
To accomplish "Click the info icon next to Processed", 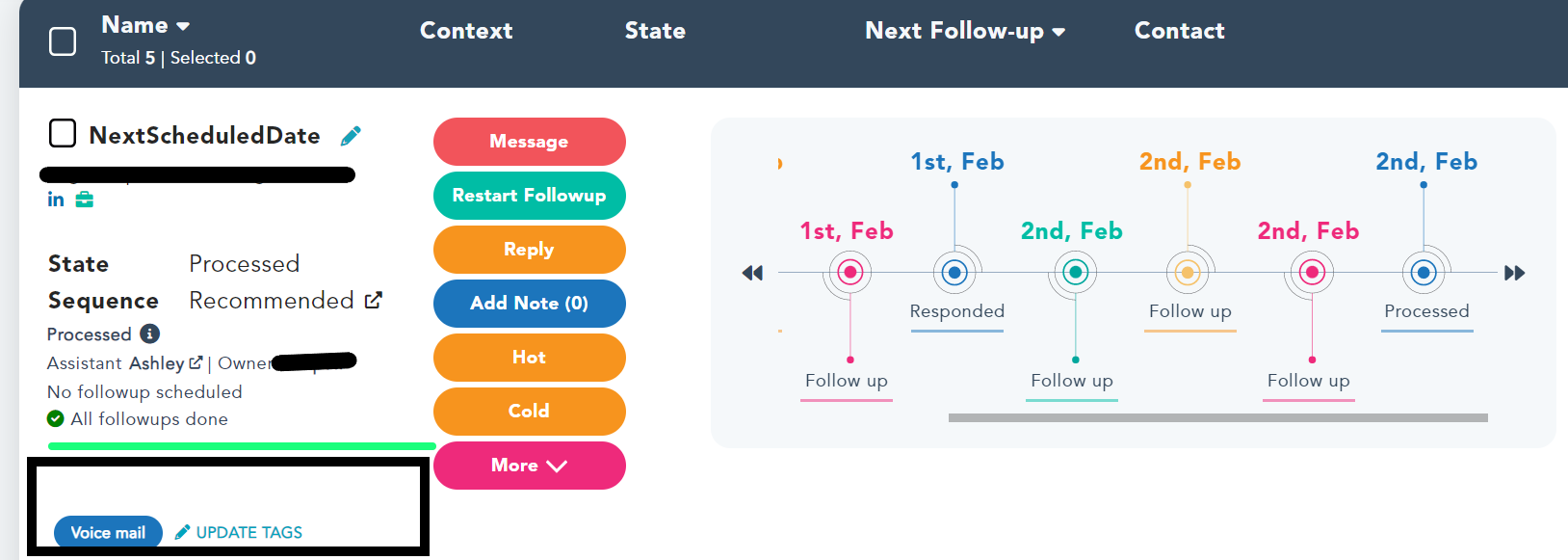I will [x=149, y=333].
